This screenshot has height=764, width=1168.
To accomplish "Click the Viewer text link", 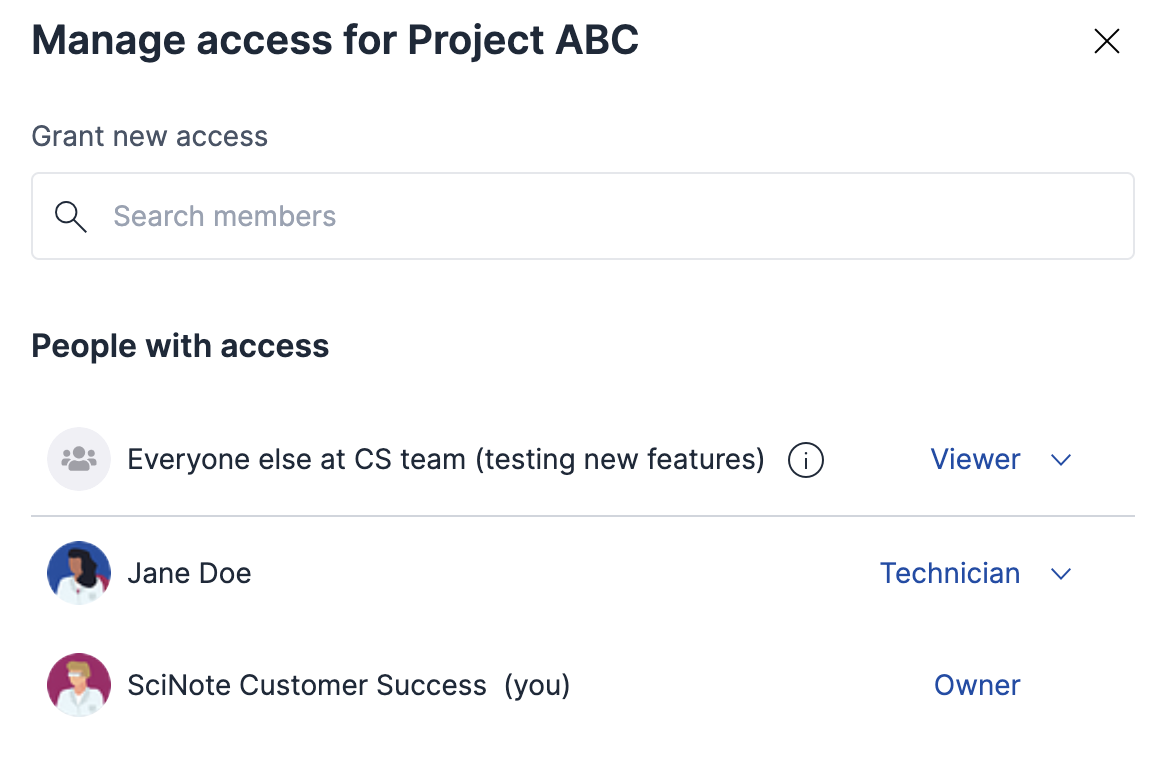I will click(x=975, y=459).
